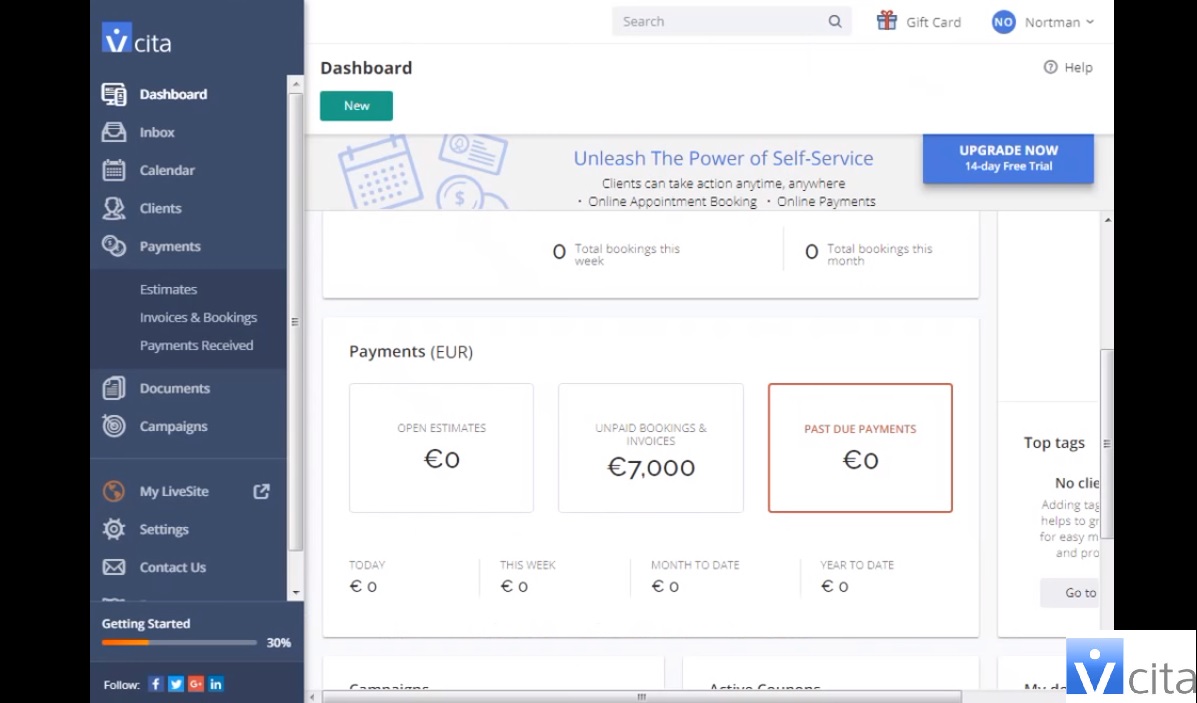Select Estimates under Payments
The height and width of the screenshot is (703, 1197).
[x=168, y=289]
